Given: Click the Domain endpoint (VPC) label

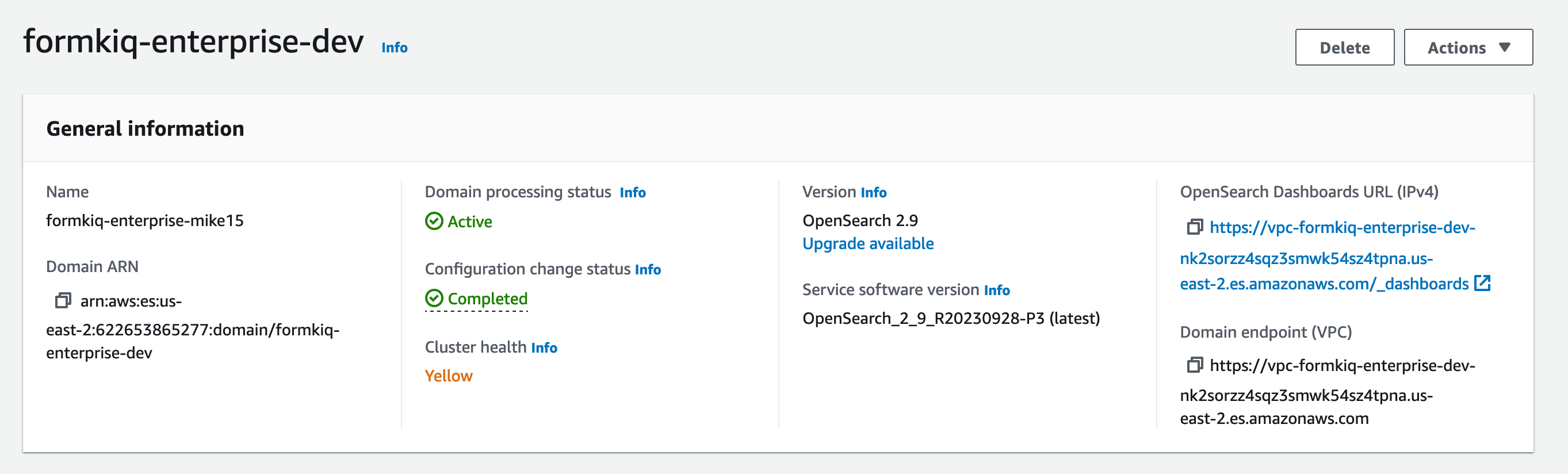Looking at the screenshot, I should 1265,332.
